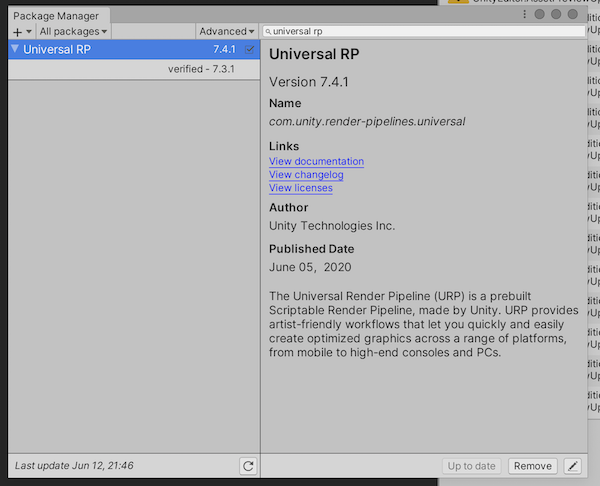
Task: Click the universal rp search field
Action: click(x=424, y=31)
